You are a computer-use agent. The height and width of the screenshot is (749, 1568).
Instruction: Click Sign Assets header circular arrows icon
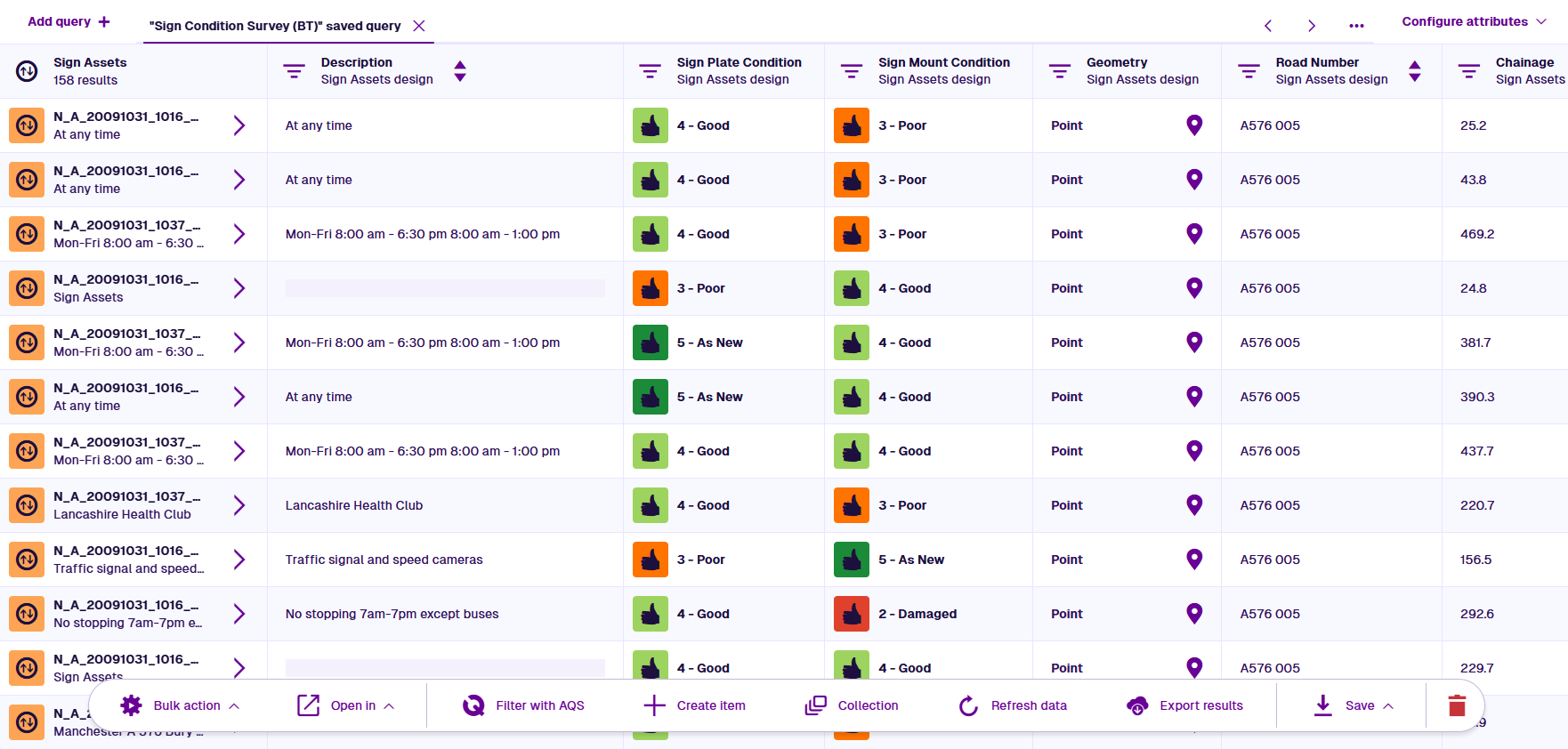pos(27,71)
